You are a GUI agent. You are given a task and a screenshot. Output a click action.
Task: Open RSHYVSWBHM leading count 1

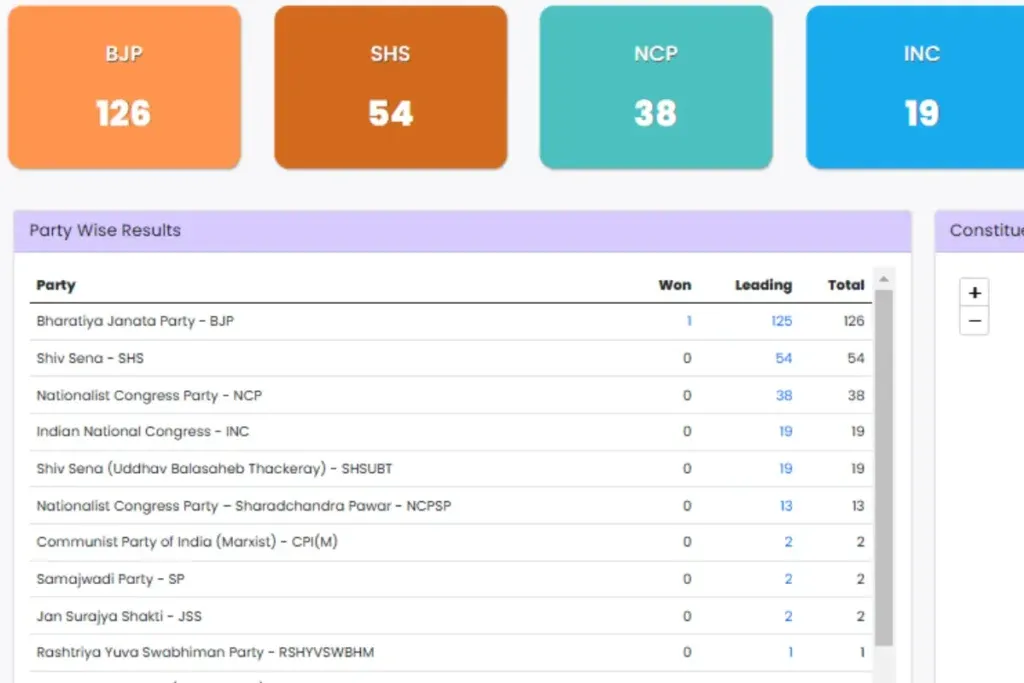790,652
